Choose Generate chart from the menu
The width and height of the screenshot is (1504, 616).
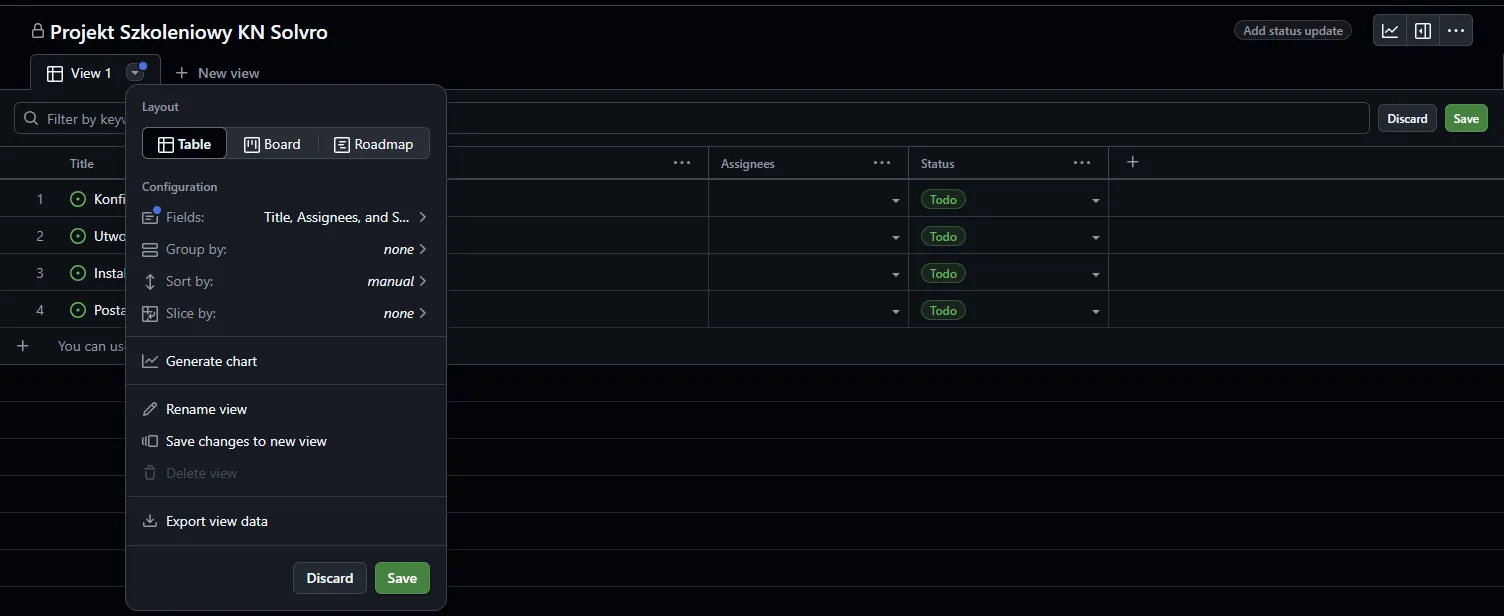click(211, 361)
